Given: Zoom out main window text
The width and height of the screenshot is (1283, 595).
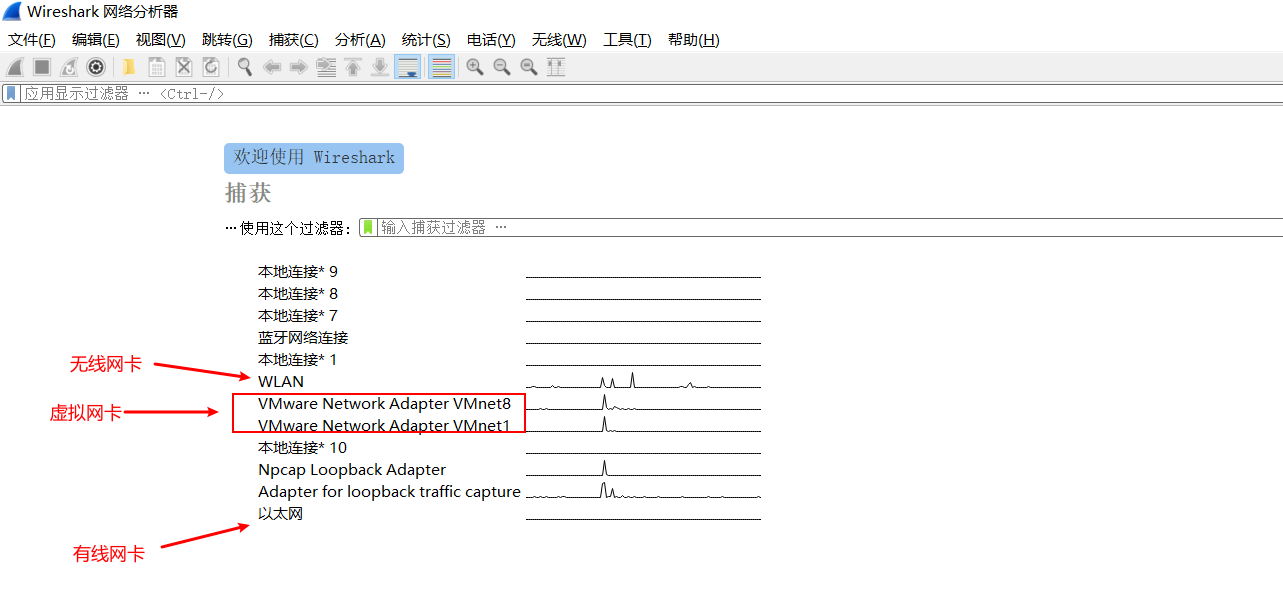Looking at the screenshot, I should (502, 67).
